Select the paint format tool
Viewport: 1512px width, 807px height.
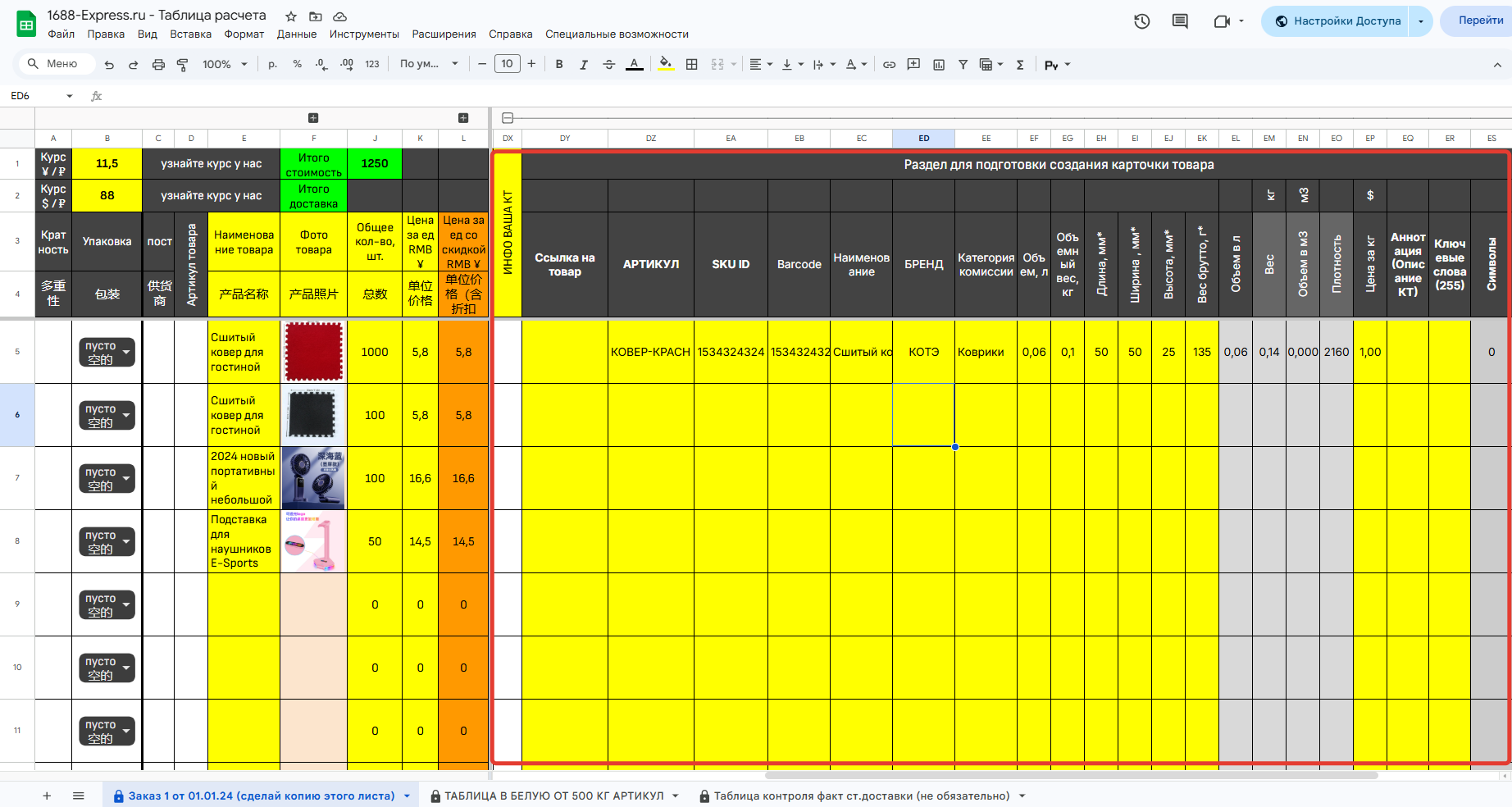click(183, 65)
